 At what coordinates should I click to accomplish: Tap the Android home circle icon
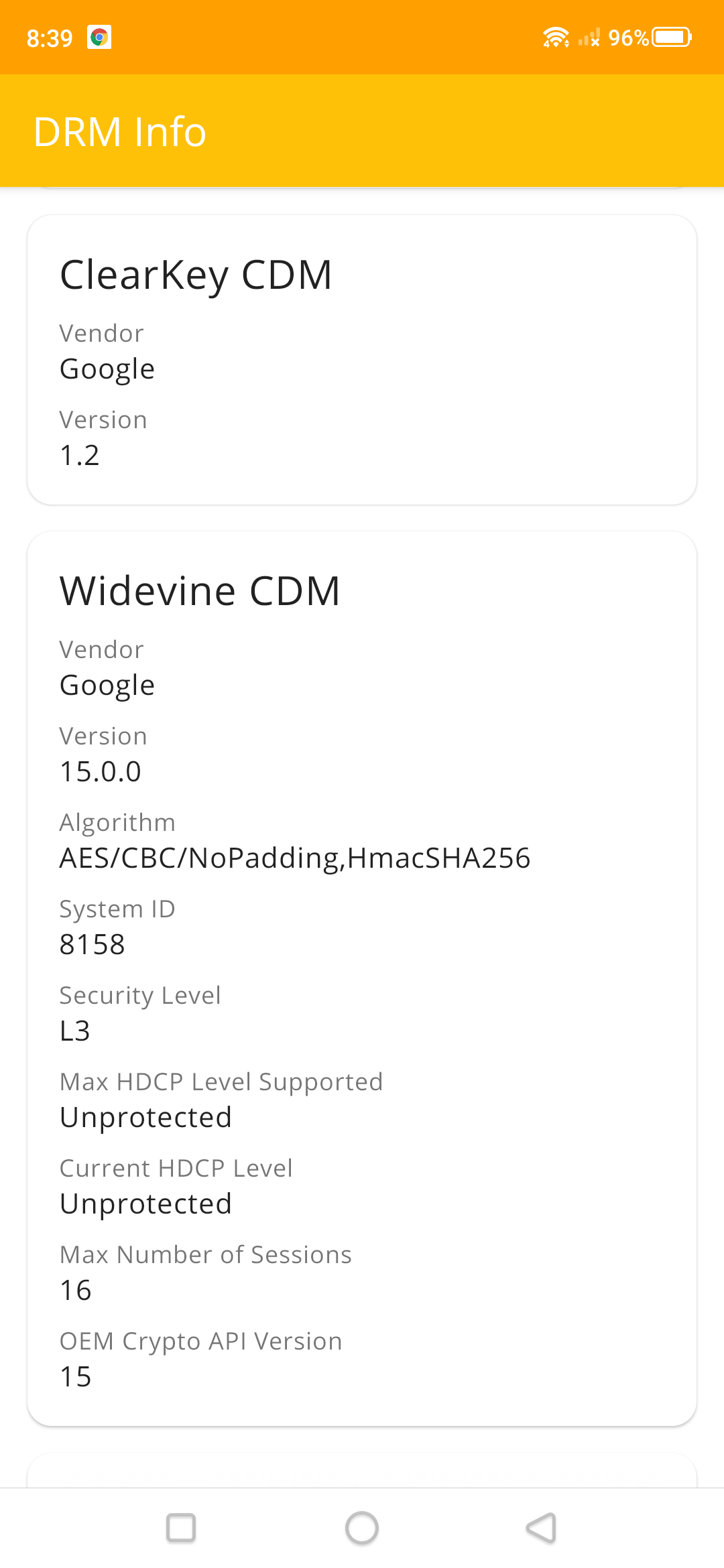(362, 1528)
